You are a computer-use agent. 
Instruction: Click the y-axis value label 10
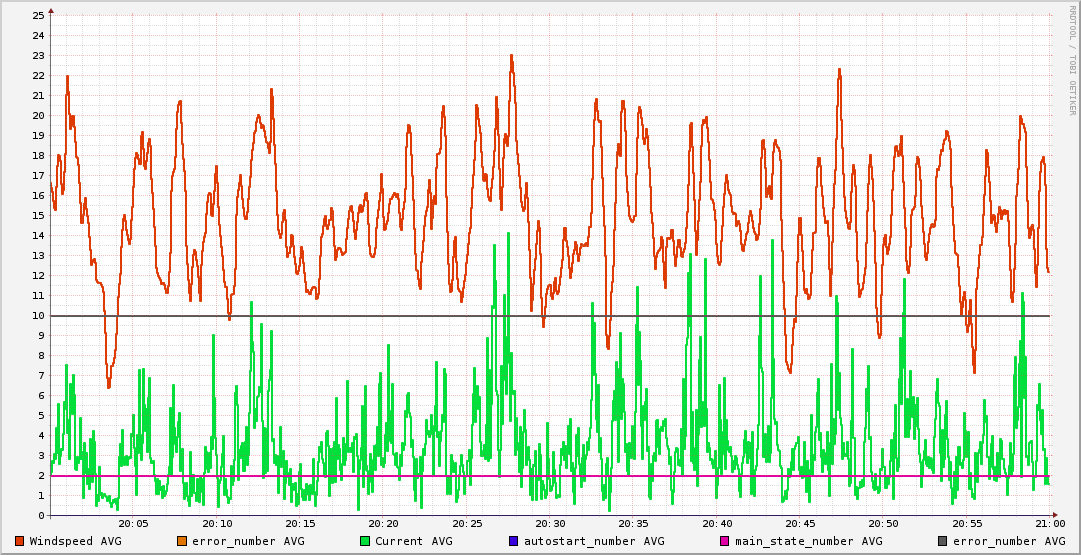click(39, 315)
